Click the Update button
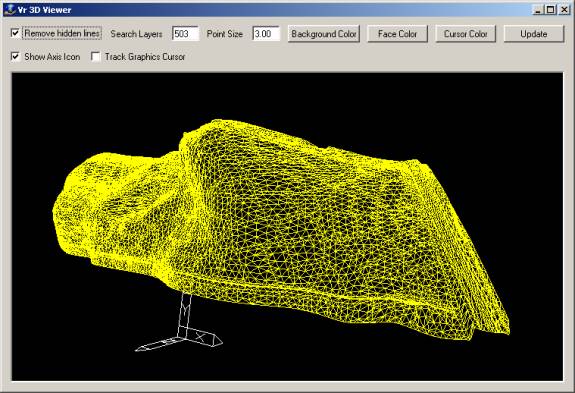The height and width of the screenshot is (393, 575). 534,34
